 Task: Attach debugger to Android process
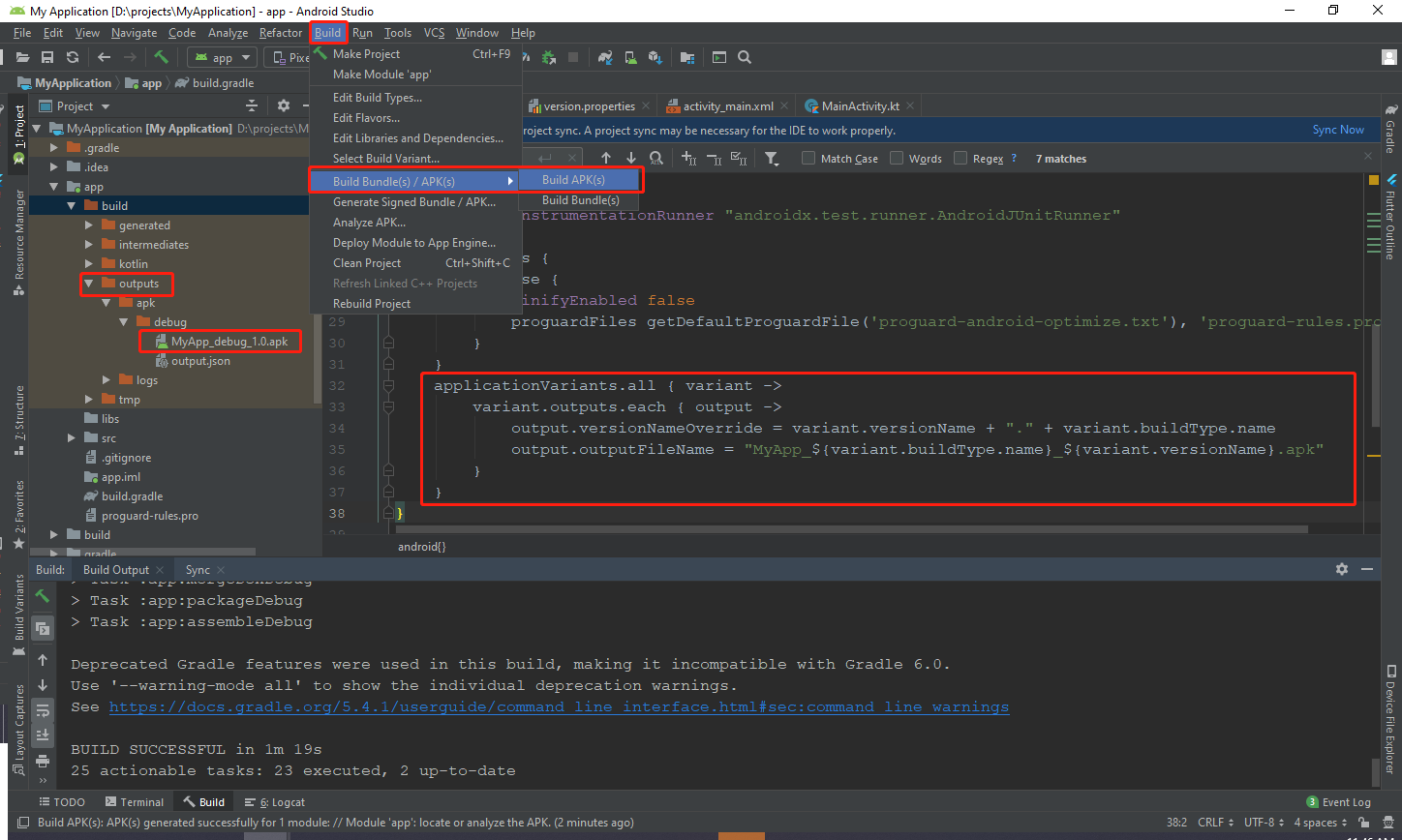point(548,57)
